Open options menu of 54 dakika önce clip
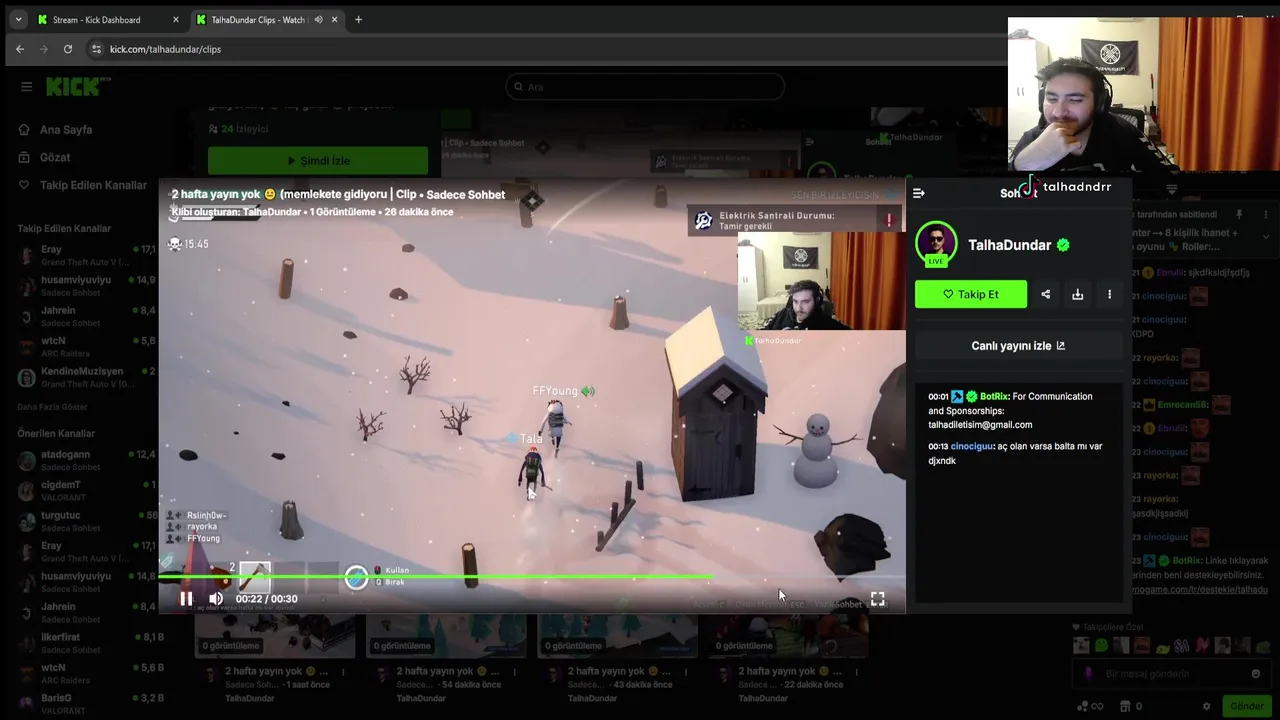Viewport: 1280px width, 720px height. [514, 672]
